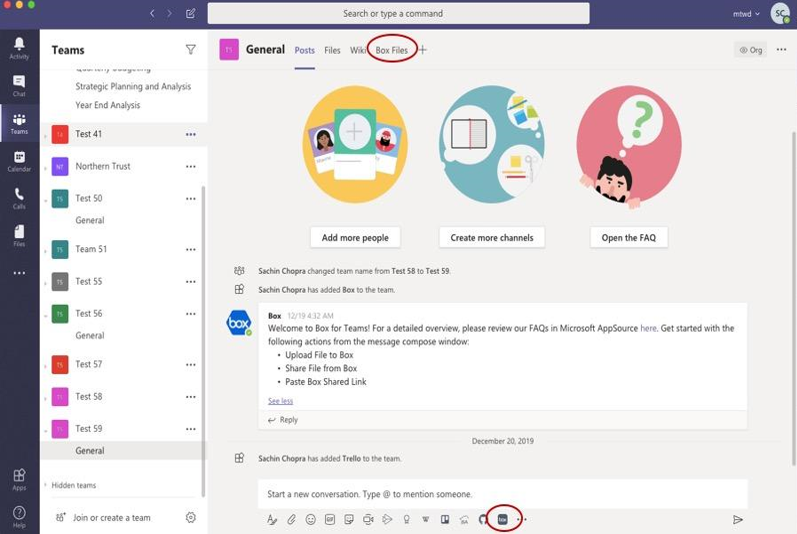This screenshot has height=534, width=797.
Task: Click the new chat compose icon
Action: tap(191, 14)
